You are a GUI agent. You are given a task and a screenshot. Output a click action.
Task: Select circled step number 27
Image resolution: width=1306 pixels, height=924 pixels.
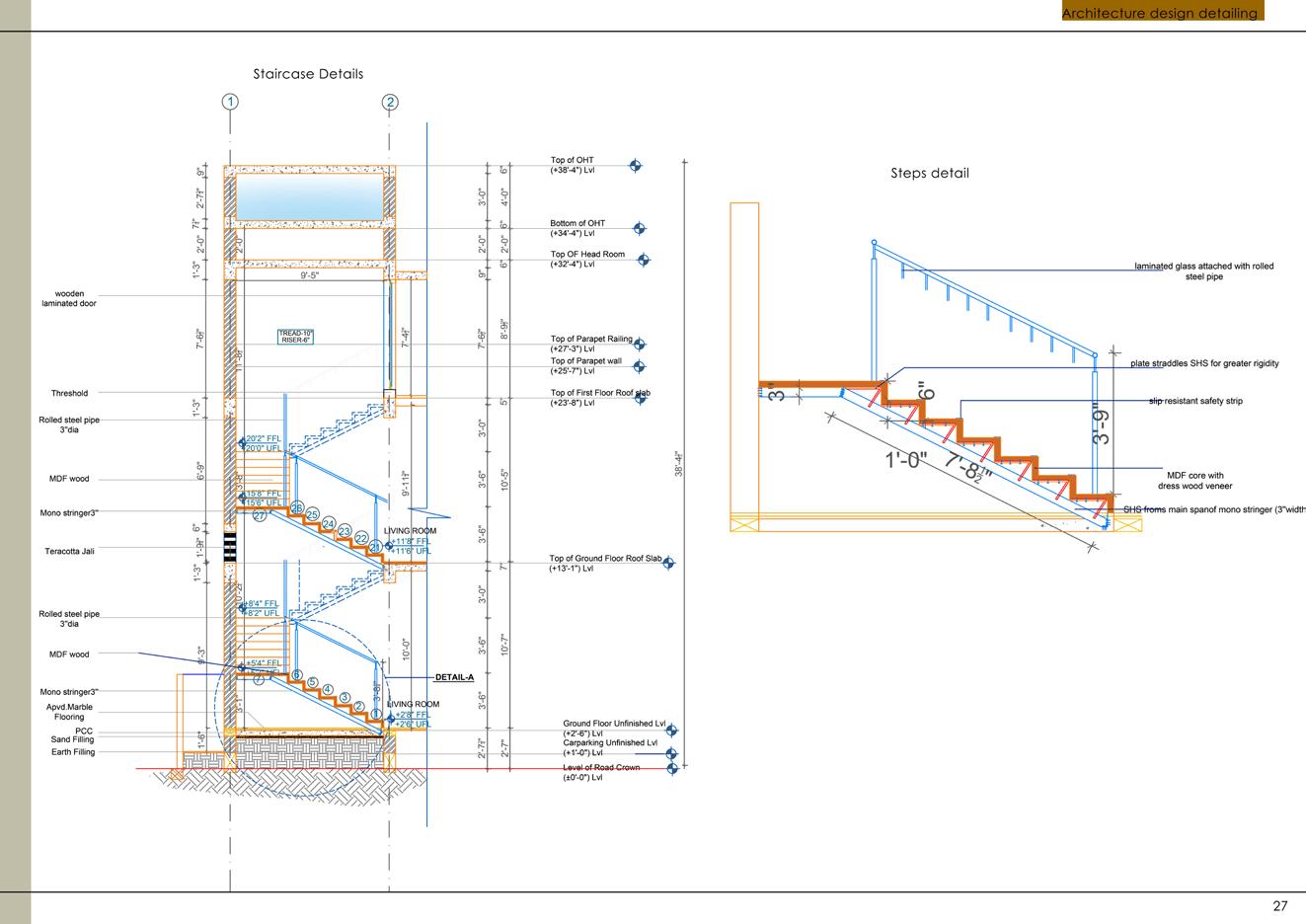pos(260,515)
